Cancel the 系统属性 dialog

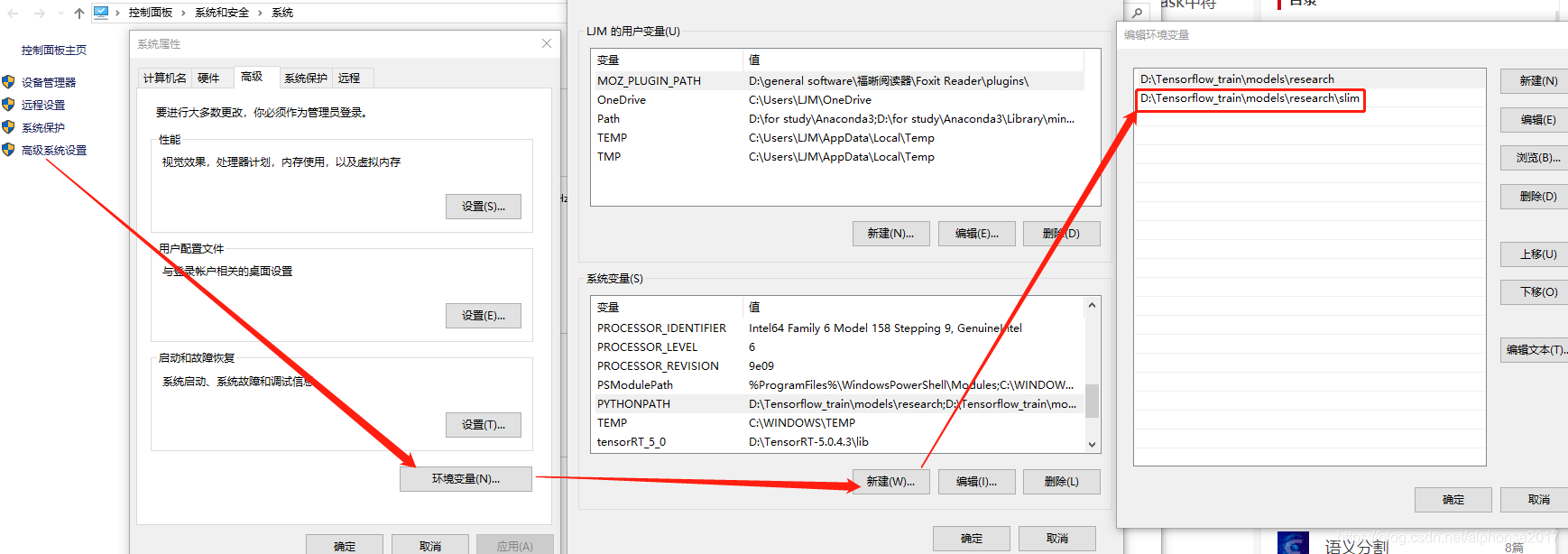[x=430, y=546]
